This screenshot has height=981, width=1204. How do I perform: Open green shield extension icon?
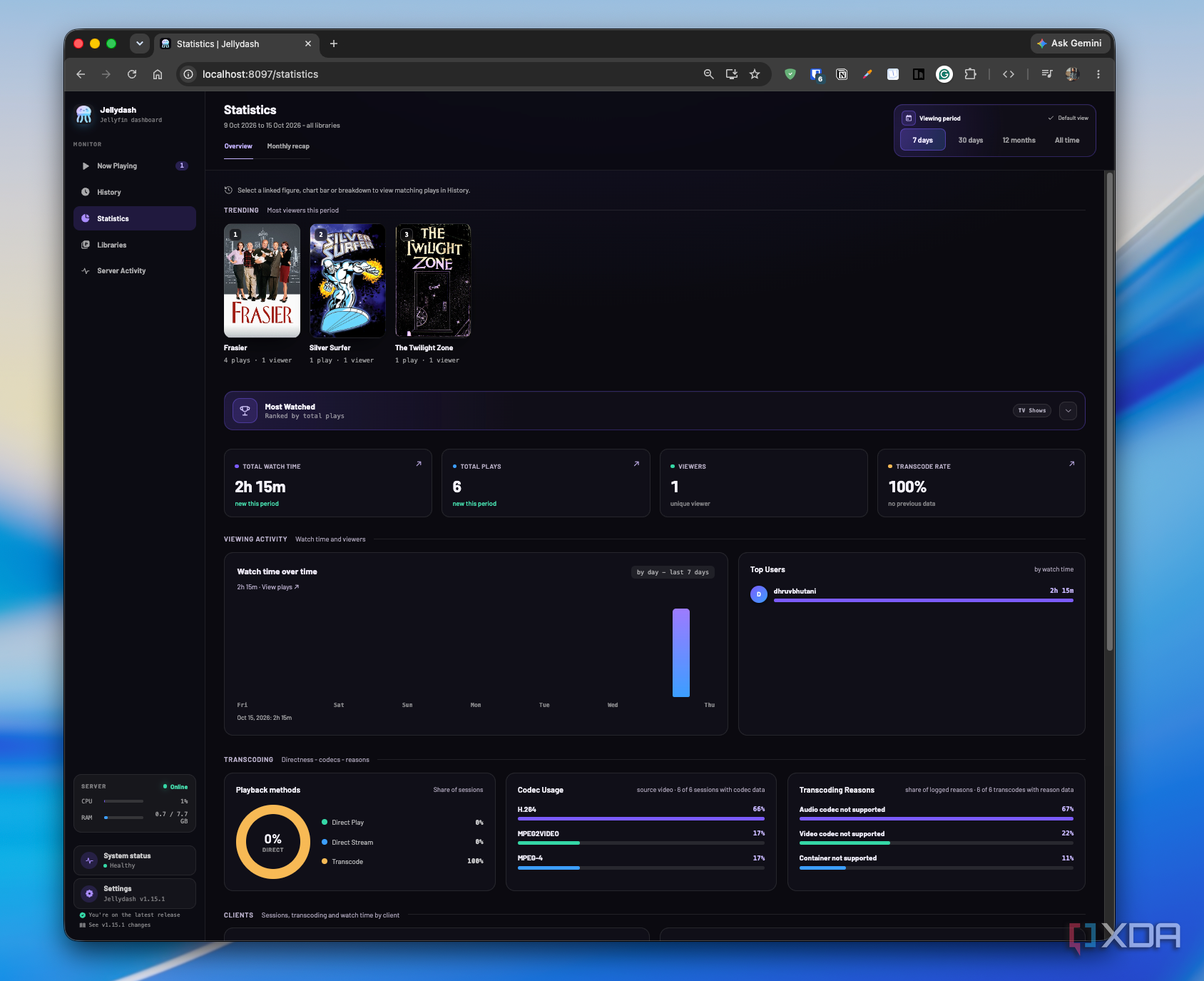[790, 74]
